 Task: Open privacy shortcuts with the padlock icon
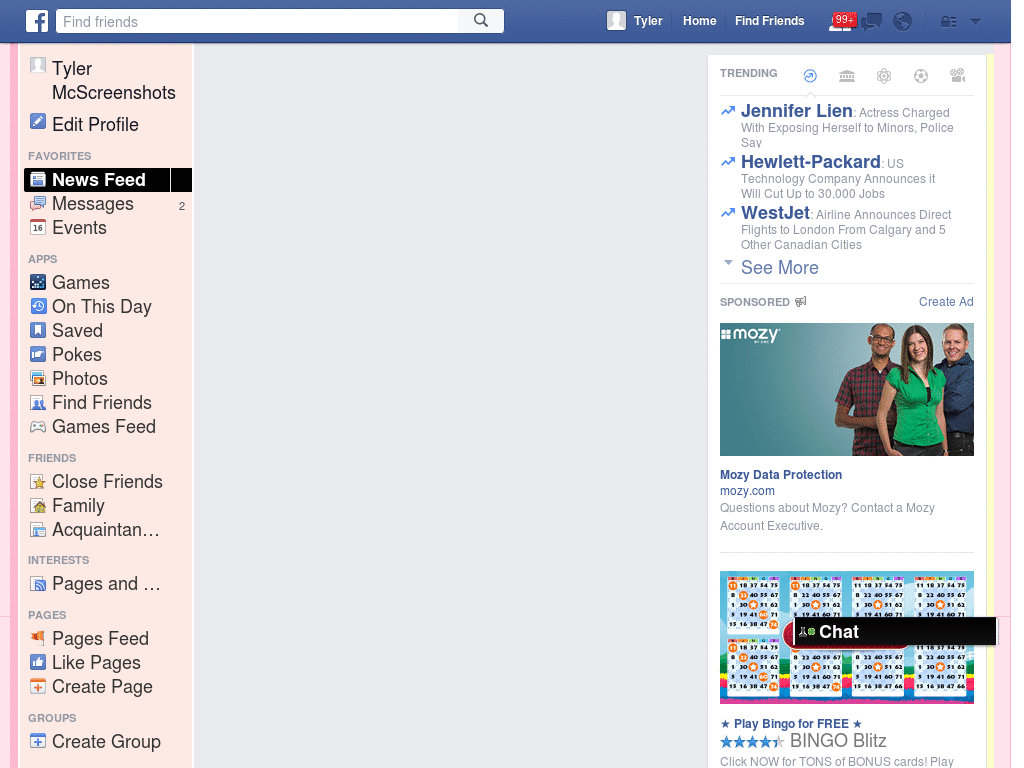pos(948,21)
